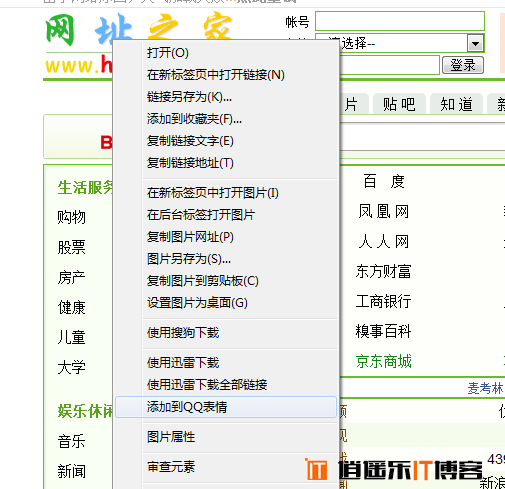
Task: Open the 房产 category link
Action: point(72,277)
